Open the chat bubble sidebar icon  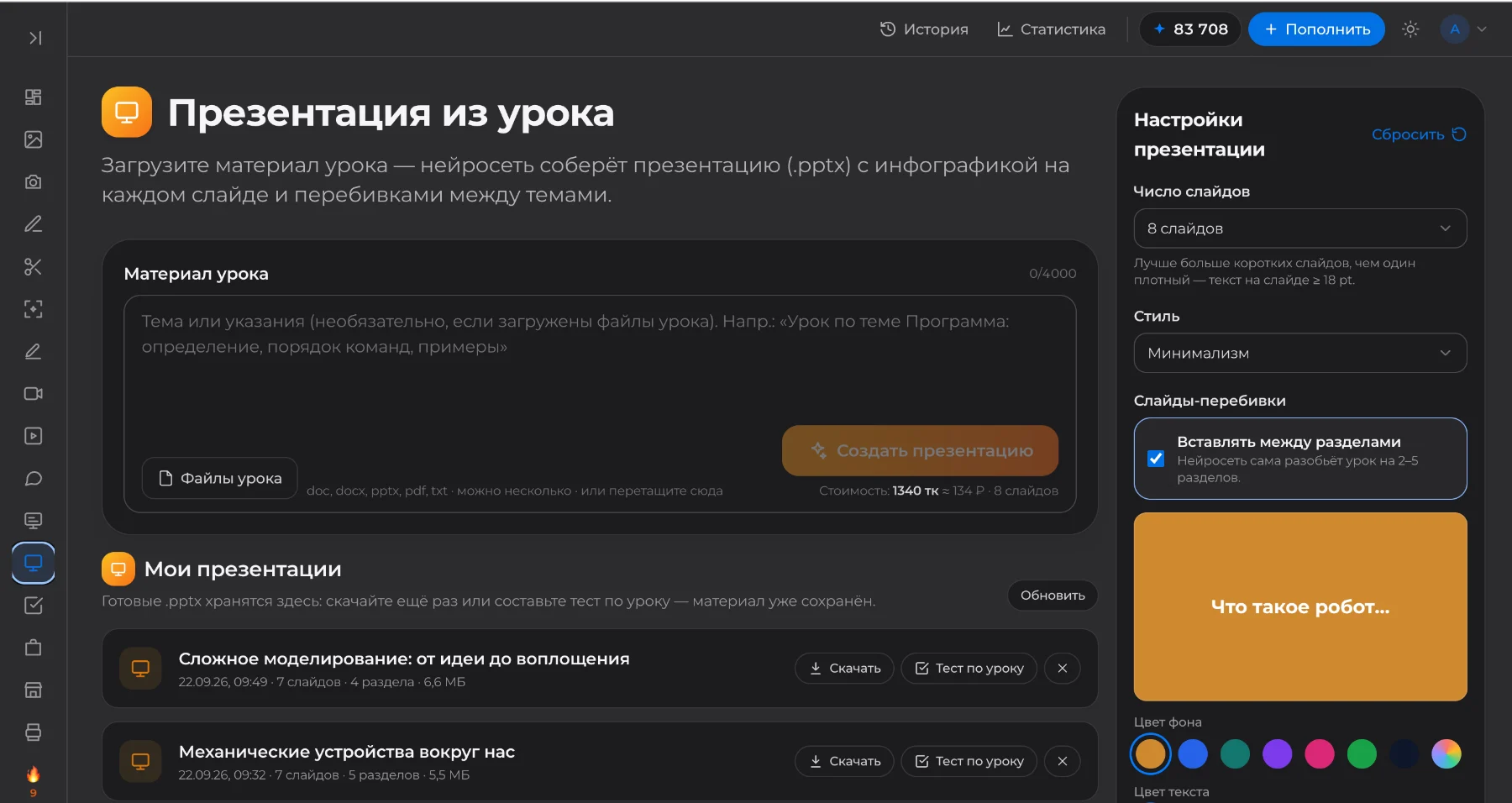tap(34, 479)
